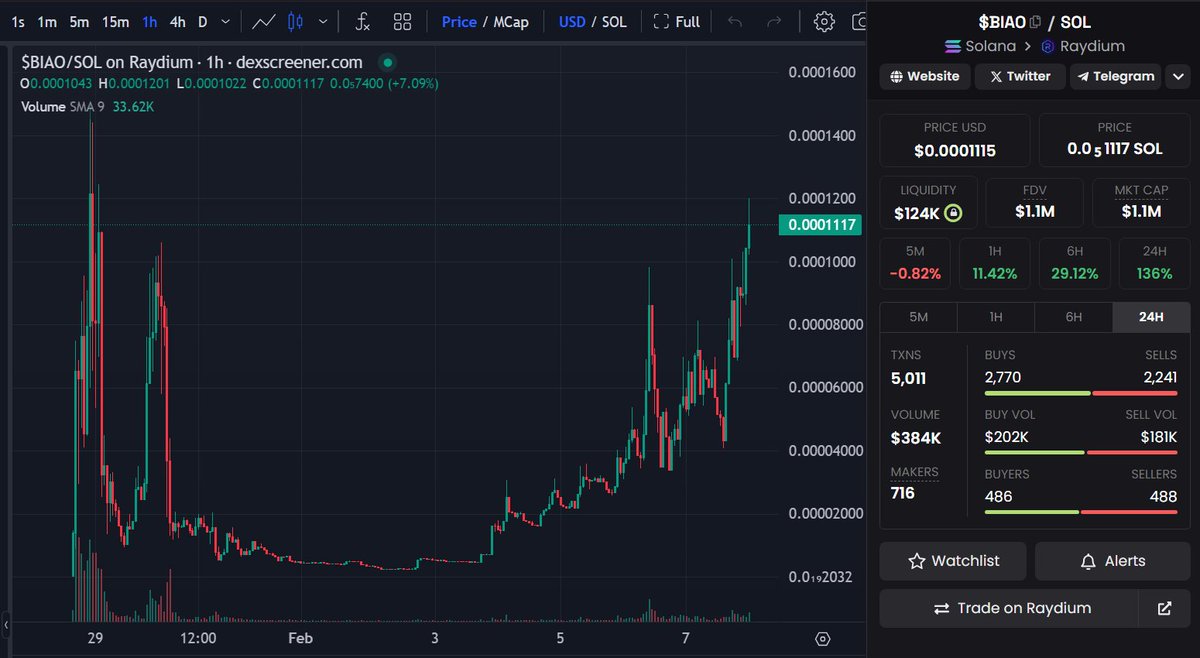
Task: Click the Volume SMA 9 indicator label
Action: tap(87, 105)
